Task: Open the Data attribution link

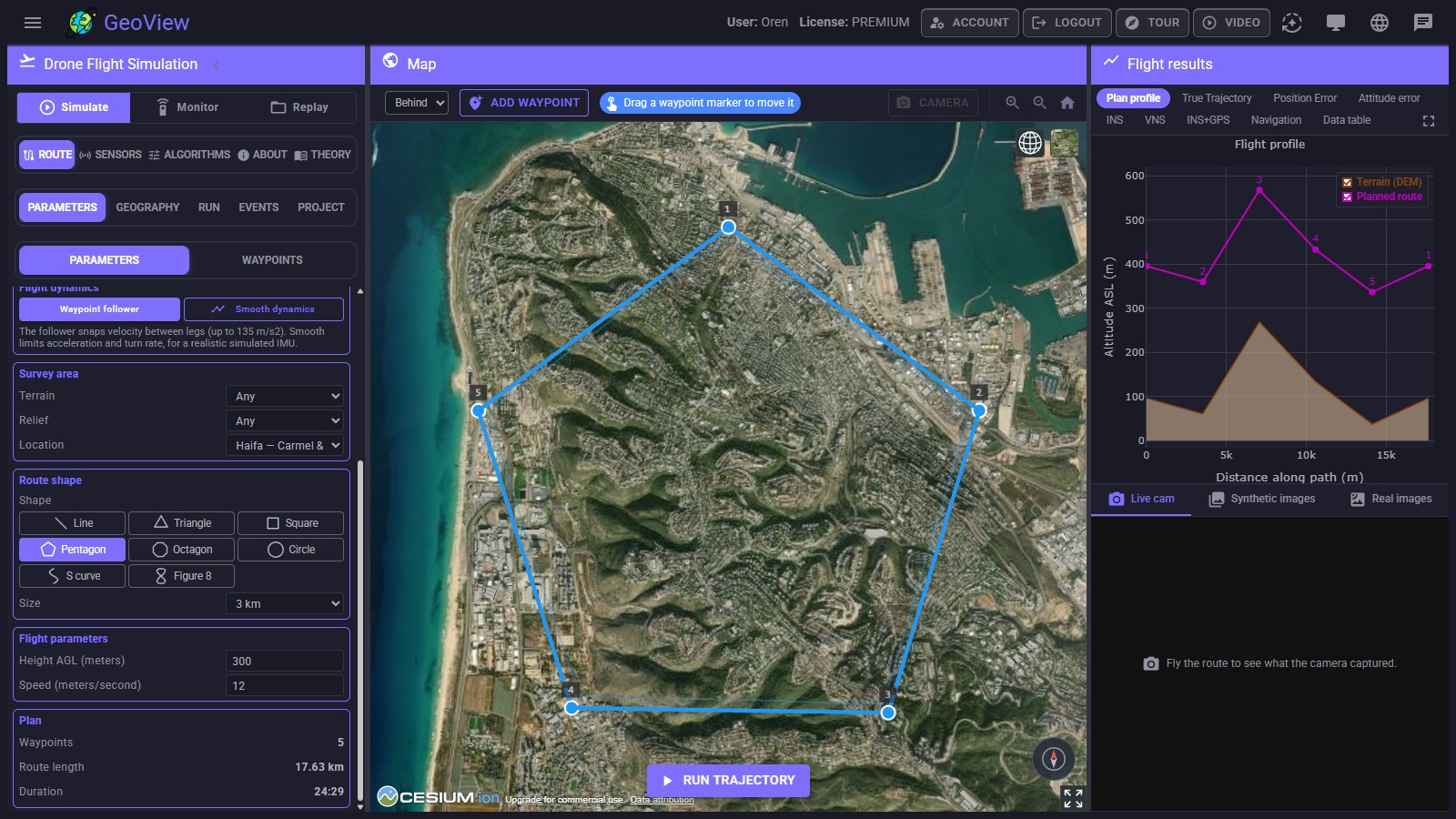Action: click(x=662, y=800)
